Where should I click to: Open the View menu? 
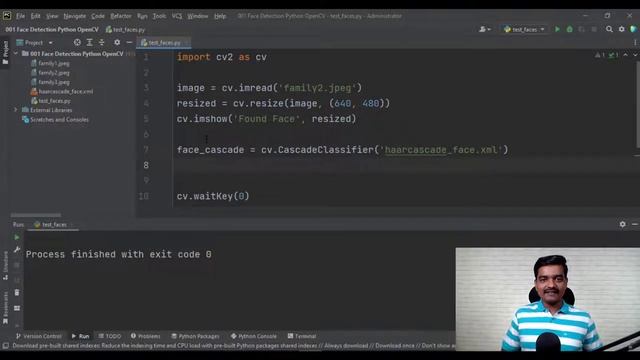coord(52,16)
